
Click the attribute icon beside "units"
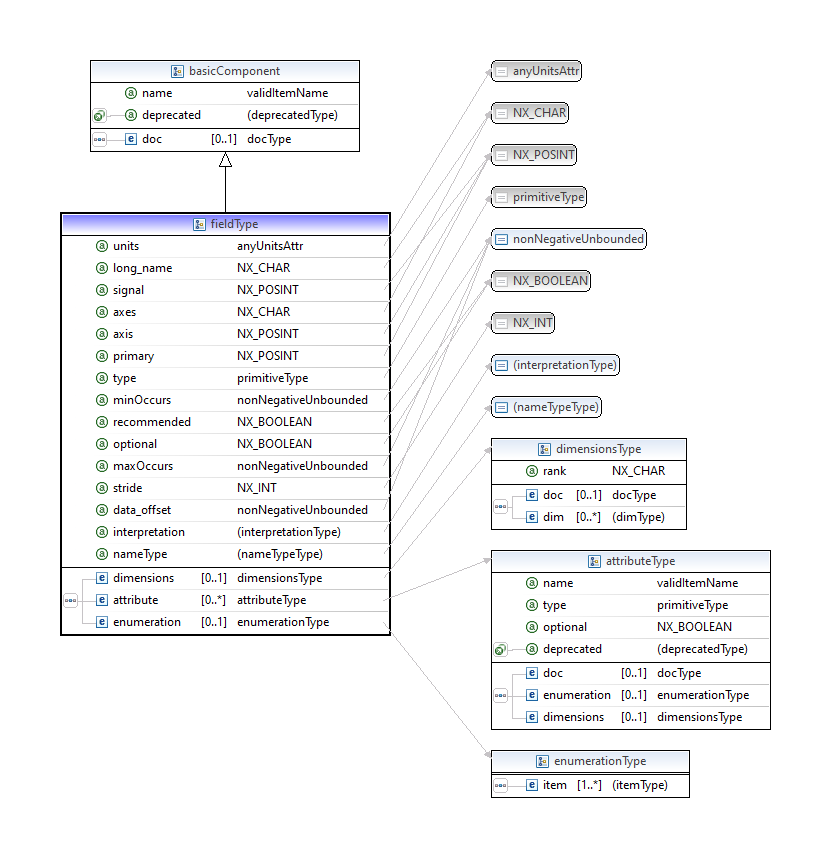102,246
